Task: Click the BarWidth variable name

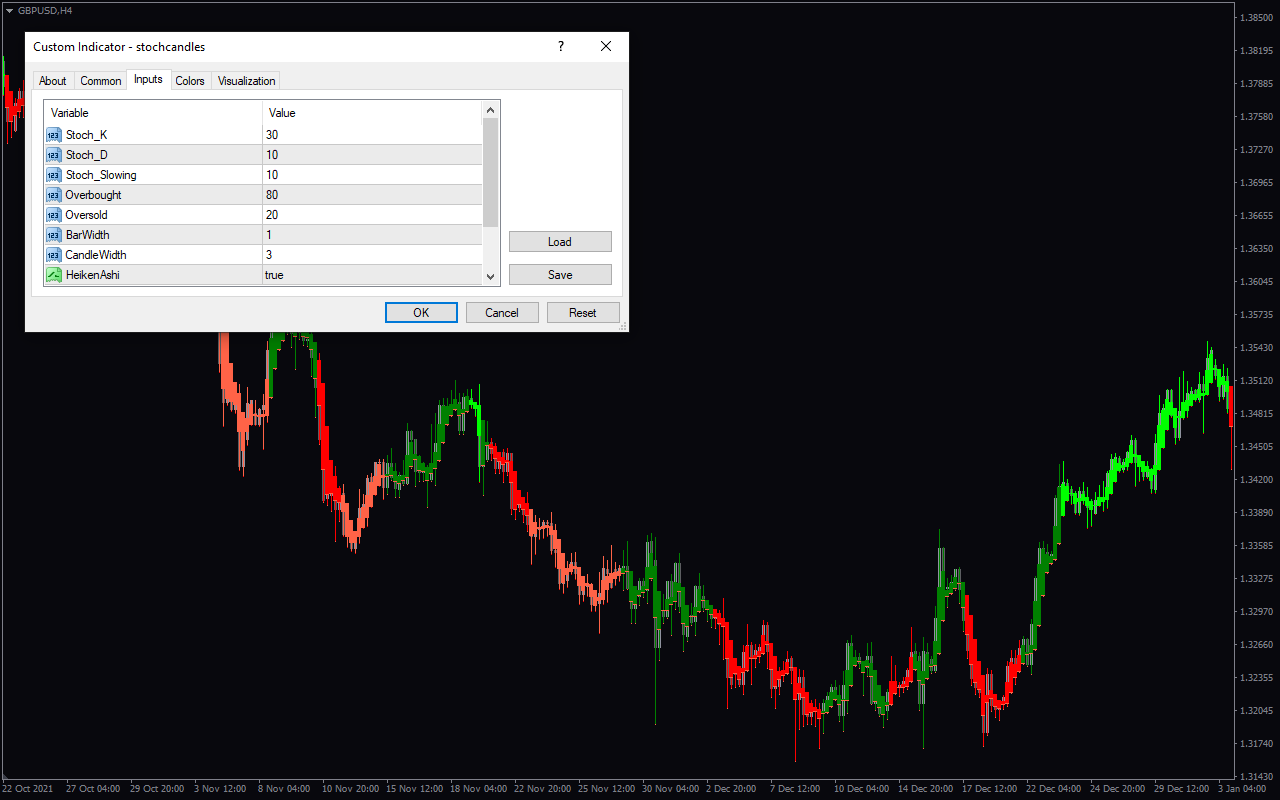Action: 88,235
